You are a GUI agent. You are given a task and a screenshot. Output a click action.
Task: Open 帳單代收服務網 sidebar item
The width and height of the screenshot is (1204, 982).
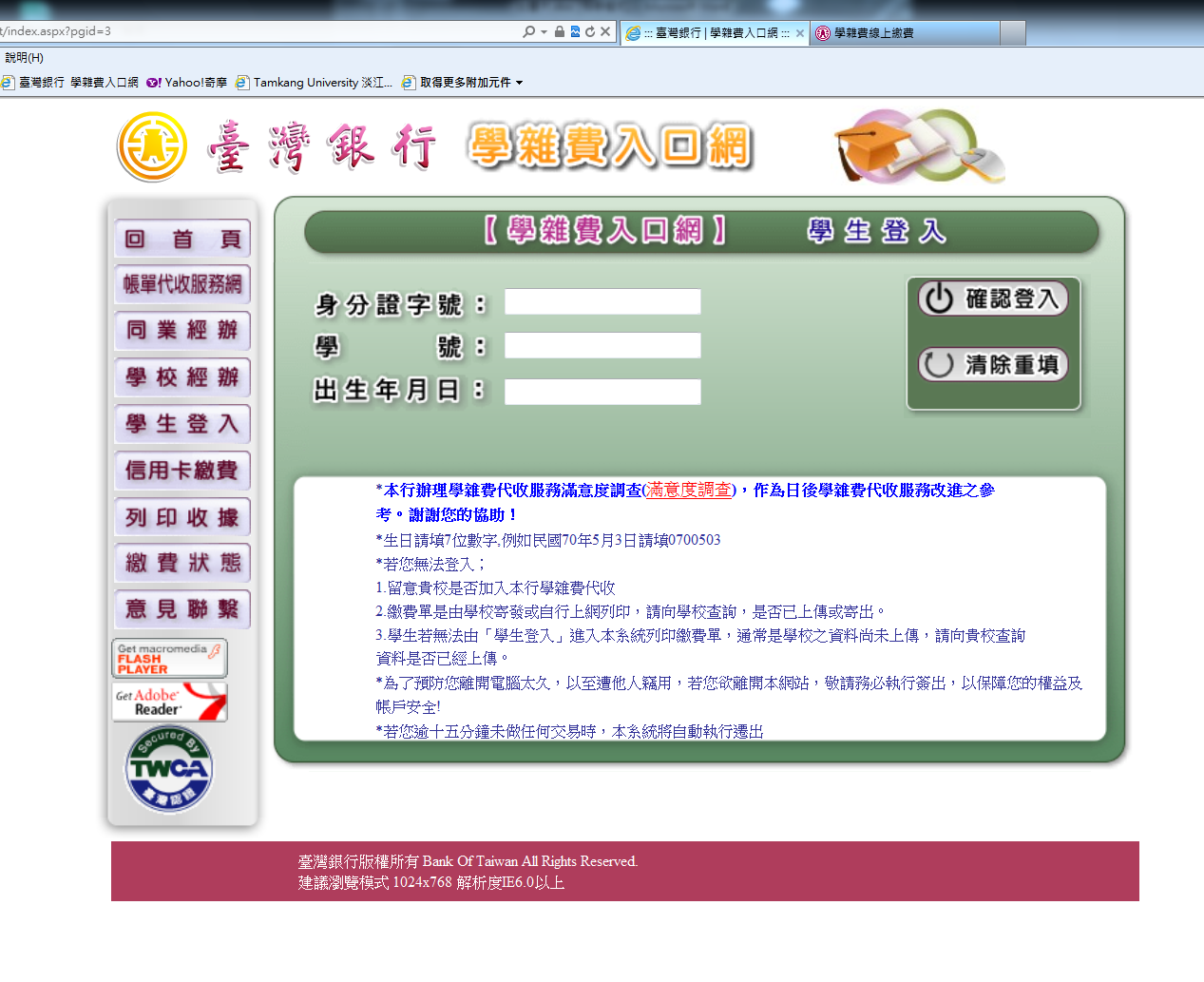point(182,284)
